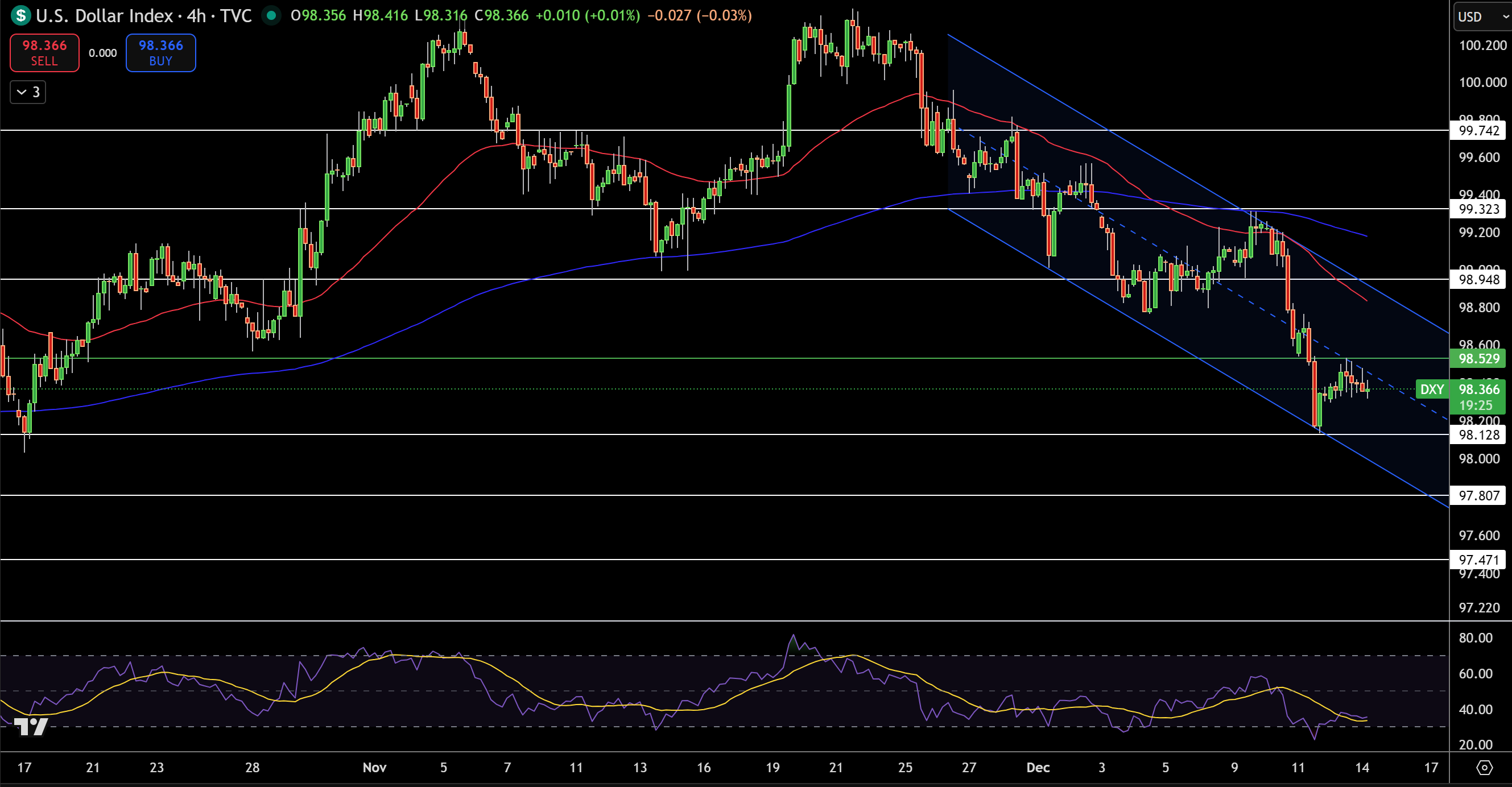Viewport: 1512px width, 787px height.
Task: Click the Dec label on the time axis
Action: click(1038, 767)
